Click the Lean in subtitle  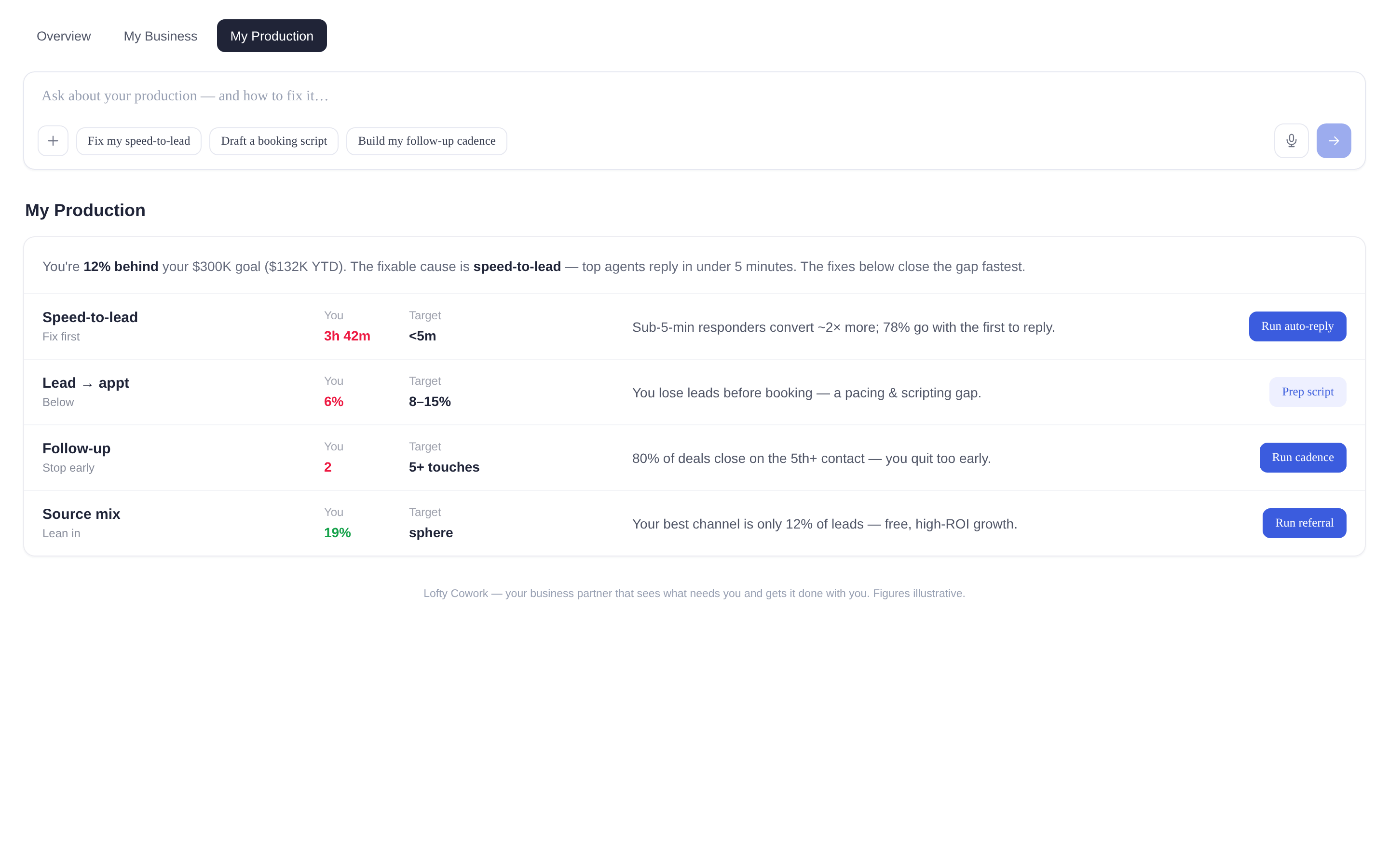pos(61,533)
